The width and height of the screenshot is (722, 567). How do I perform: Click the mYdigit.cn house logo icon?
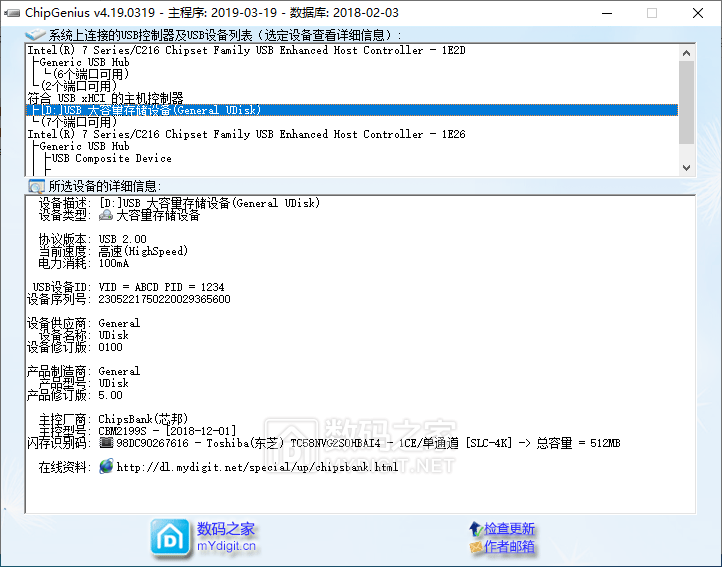tap(170, 537)
